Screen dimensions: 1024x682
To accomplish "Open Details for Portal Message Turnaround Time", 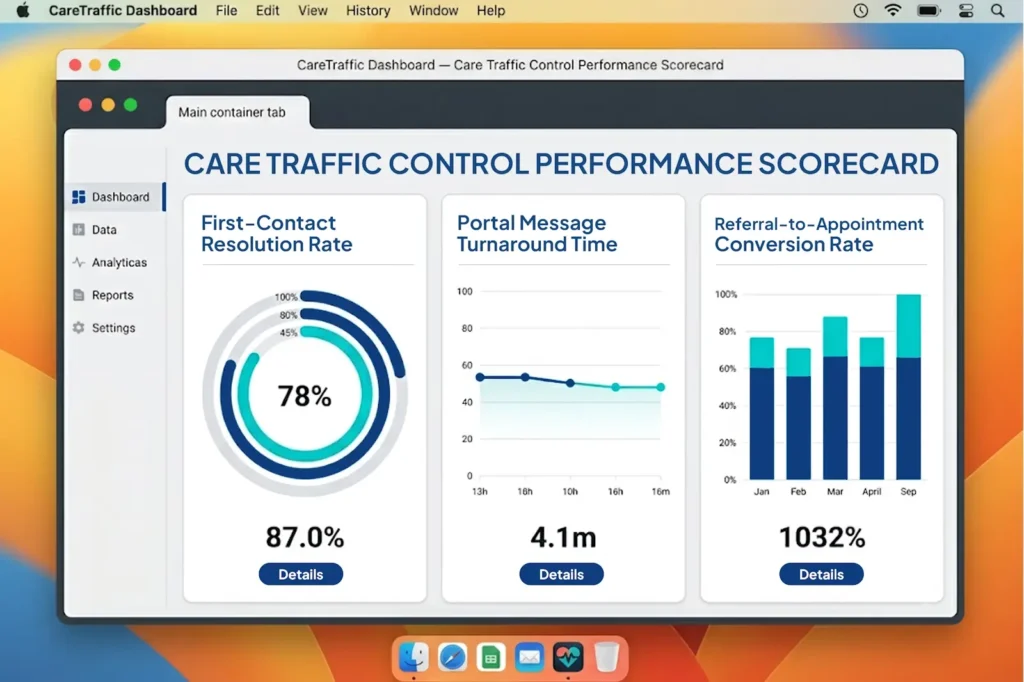I will [561, 574].
